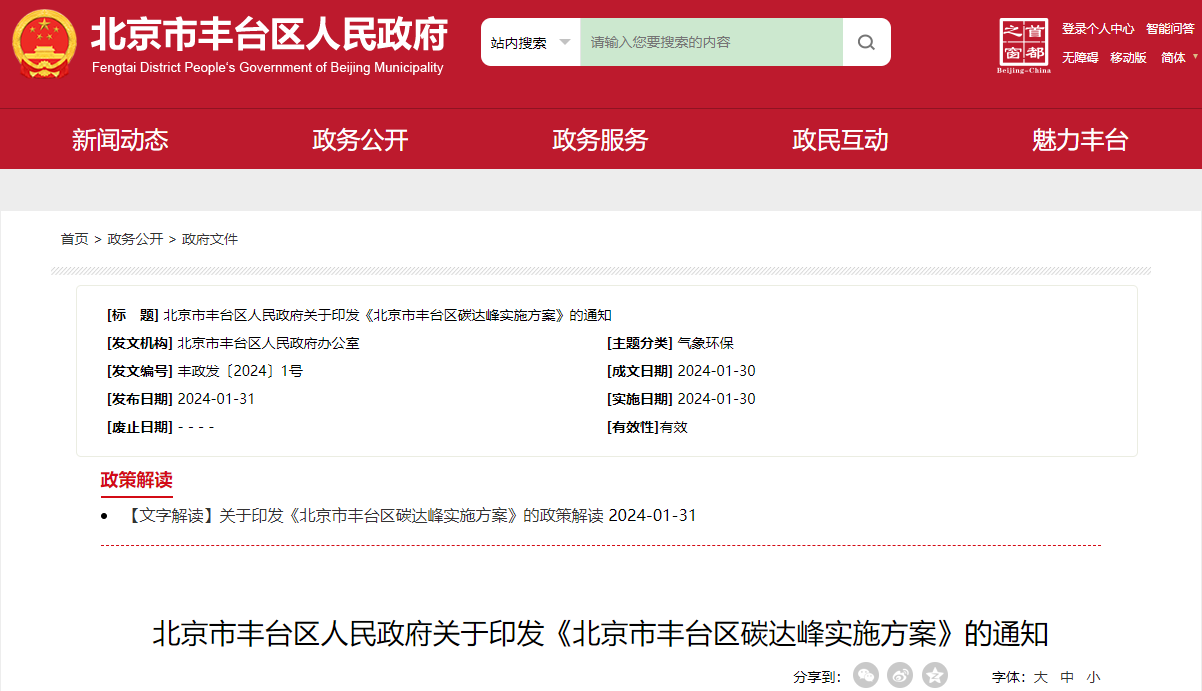The width and height of the screenshot is (1202, 691).
Task: Open the 政务公开 navigation menu
Action: [360, 140]
